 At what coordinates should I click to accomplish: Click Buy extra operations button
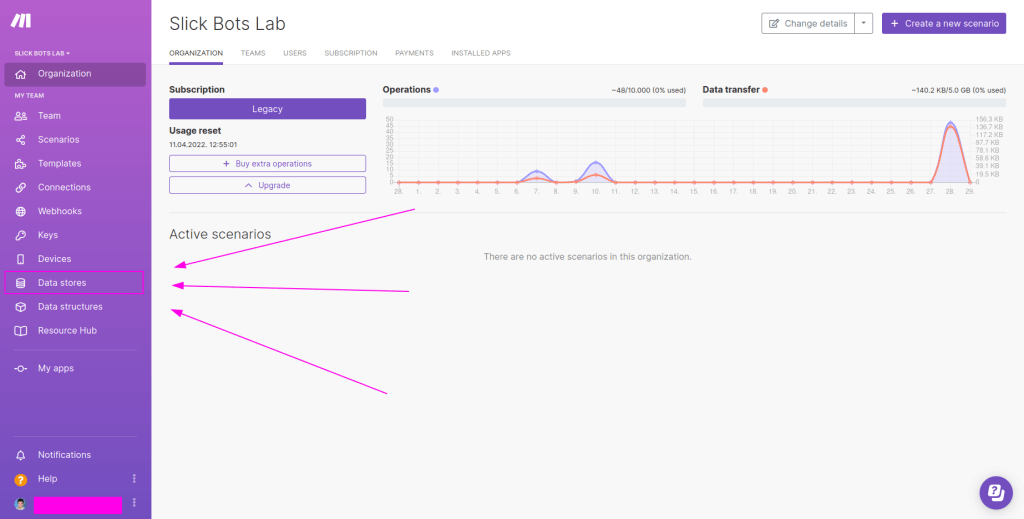click(267, 164)
